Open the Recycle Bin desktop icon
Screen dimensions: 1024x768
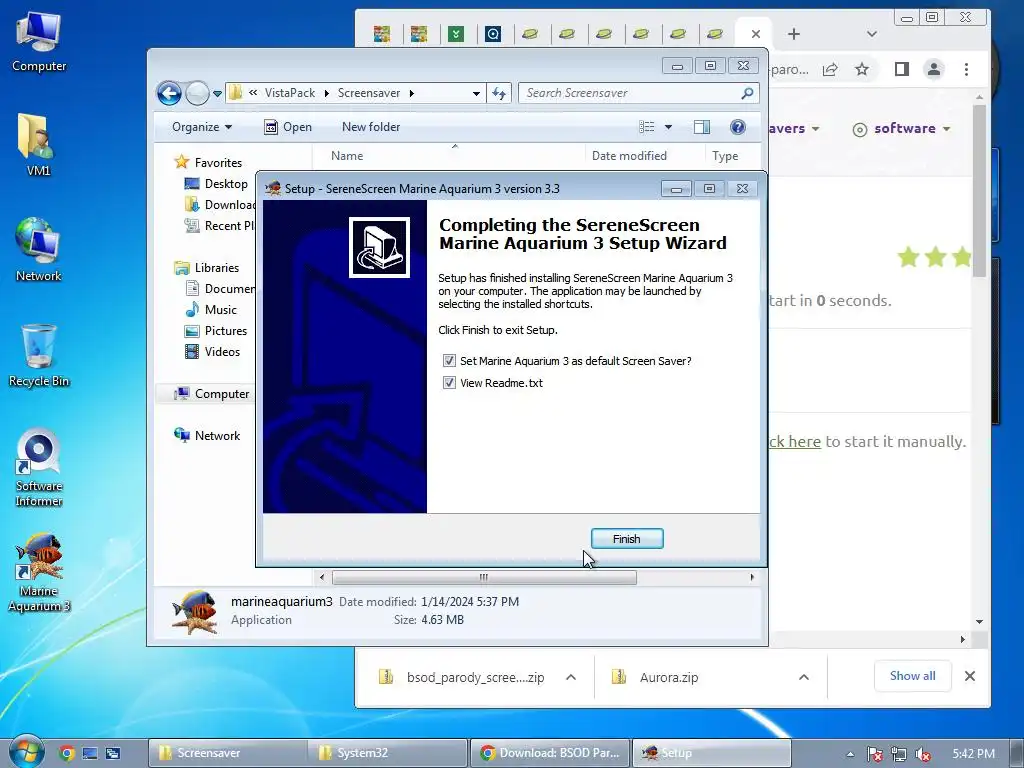[x=39, y=356]
